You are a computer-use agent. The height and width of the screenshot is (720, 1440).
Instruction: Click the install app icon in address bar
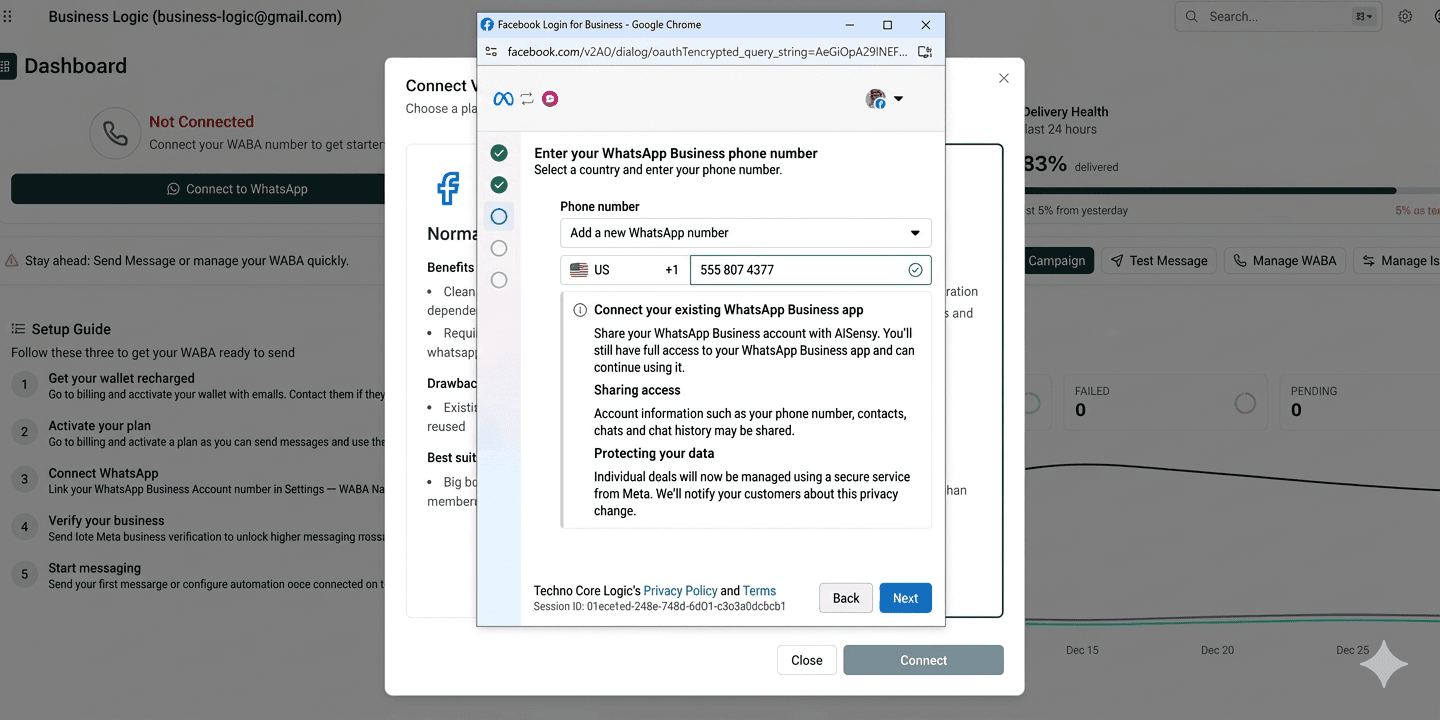925,52
